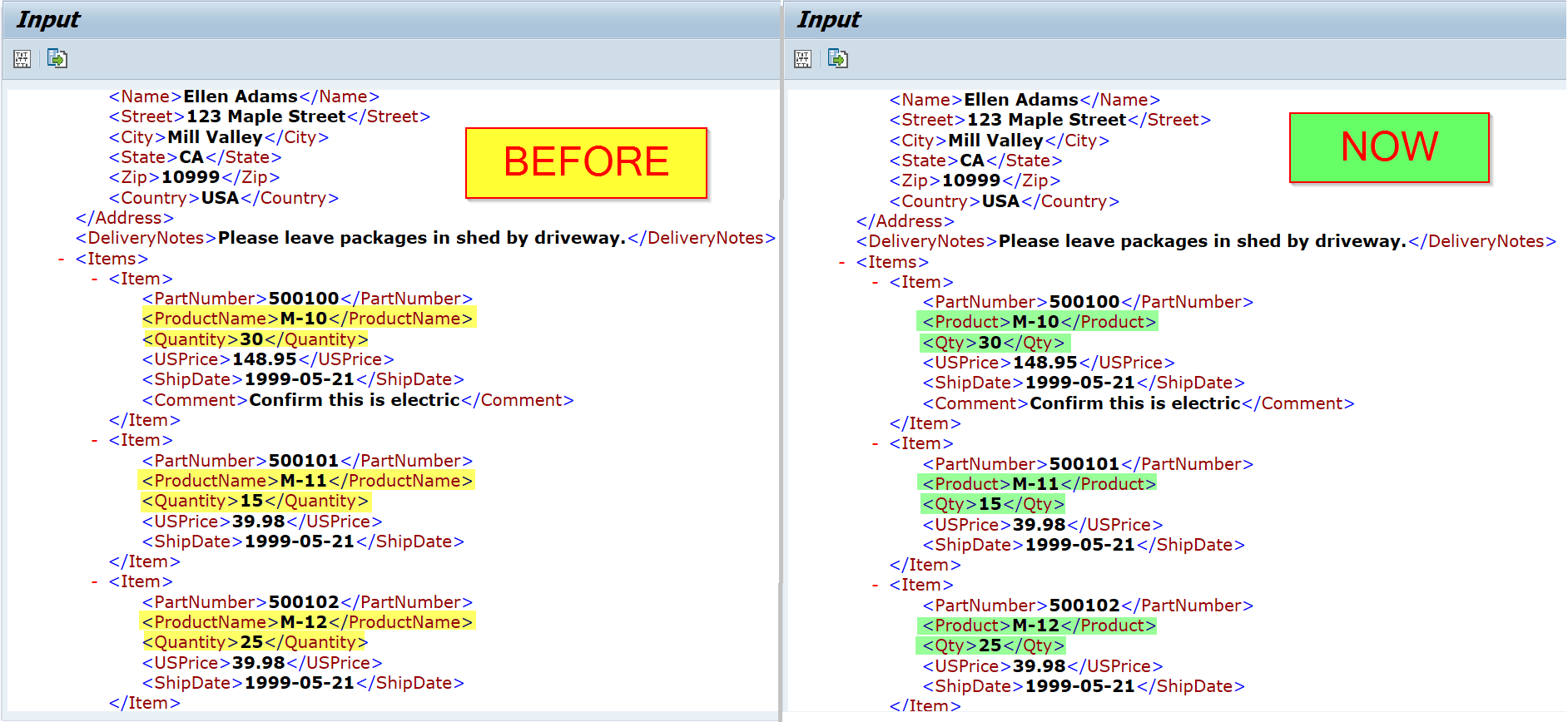Viewport: 1568px width, 722px height.
Task: Select the highlighted ProductName M-10 line
Action: [307, 319]
